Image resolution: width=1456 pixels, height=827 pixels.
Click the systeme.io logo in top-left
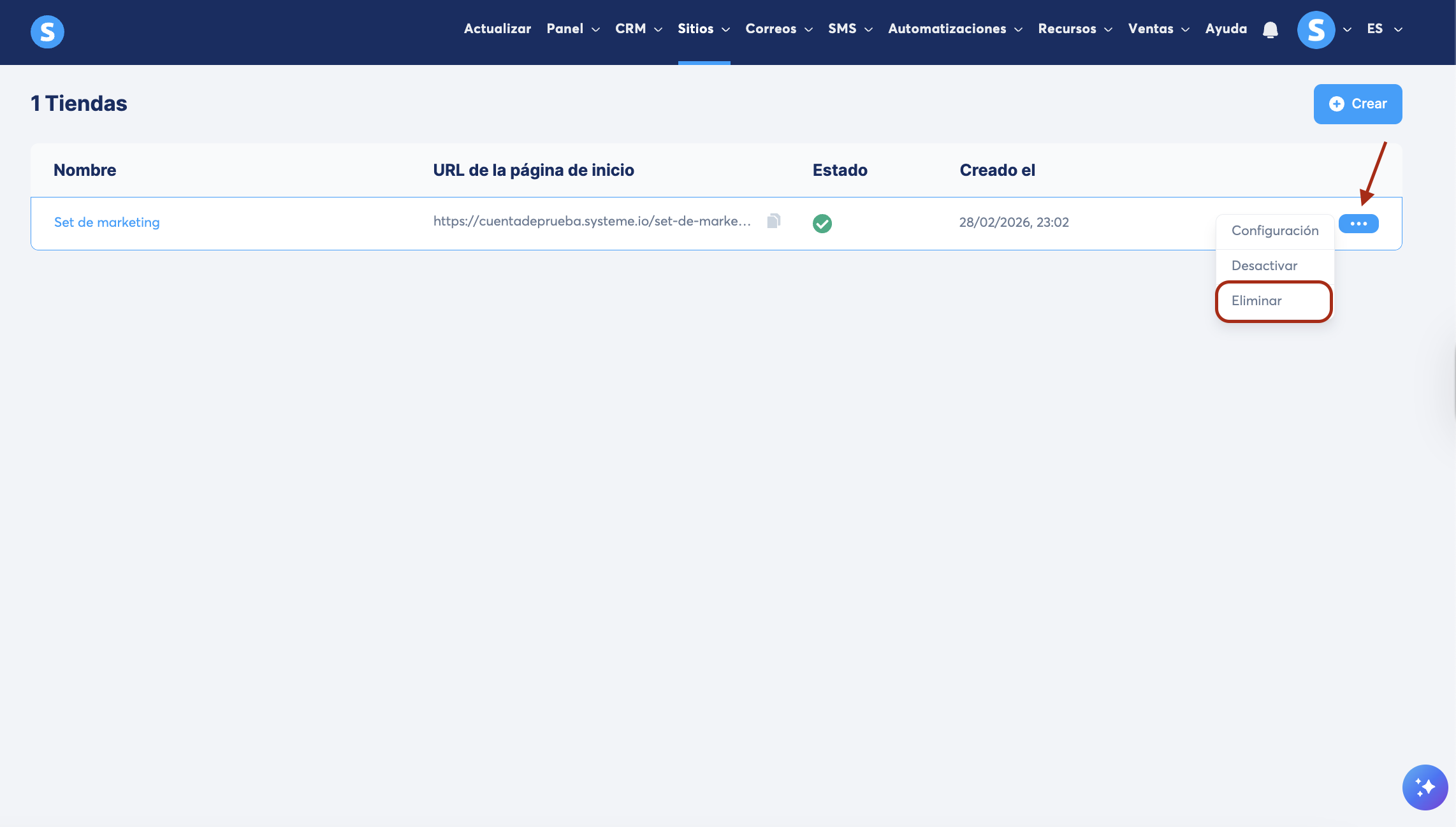coord(47,32)
